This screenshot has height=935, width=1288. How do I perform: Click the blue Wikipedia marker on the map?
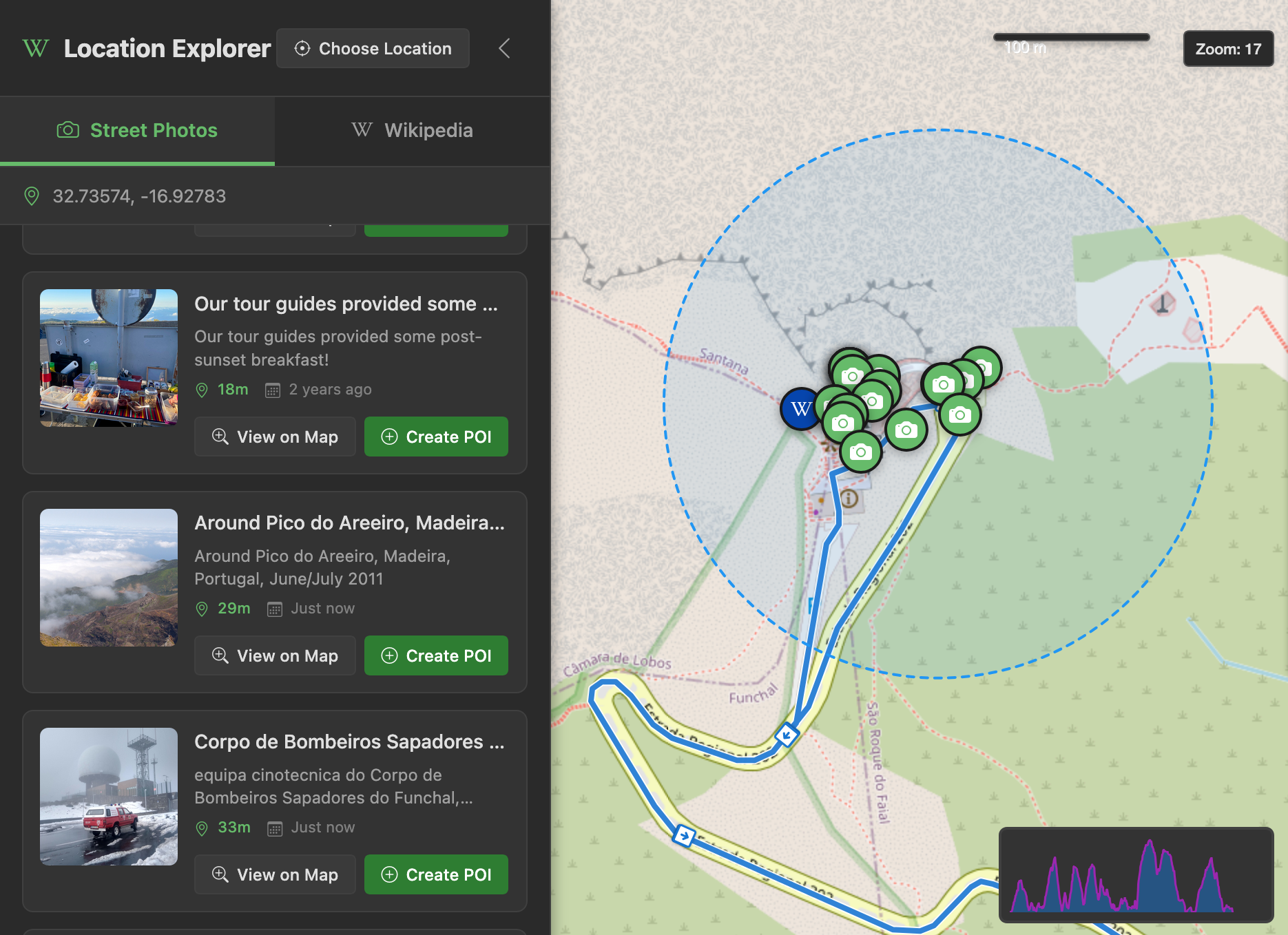click(800, 408)
